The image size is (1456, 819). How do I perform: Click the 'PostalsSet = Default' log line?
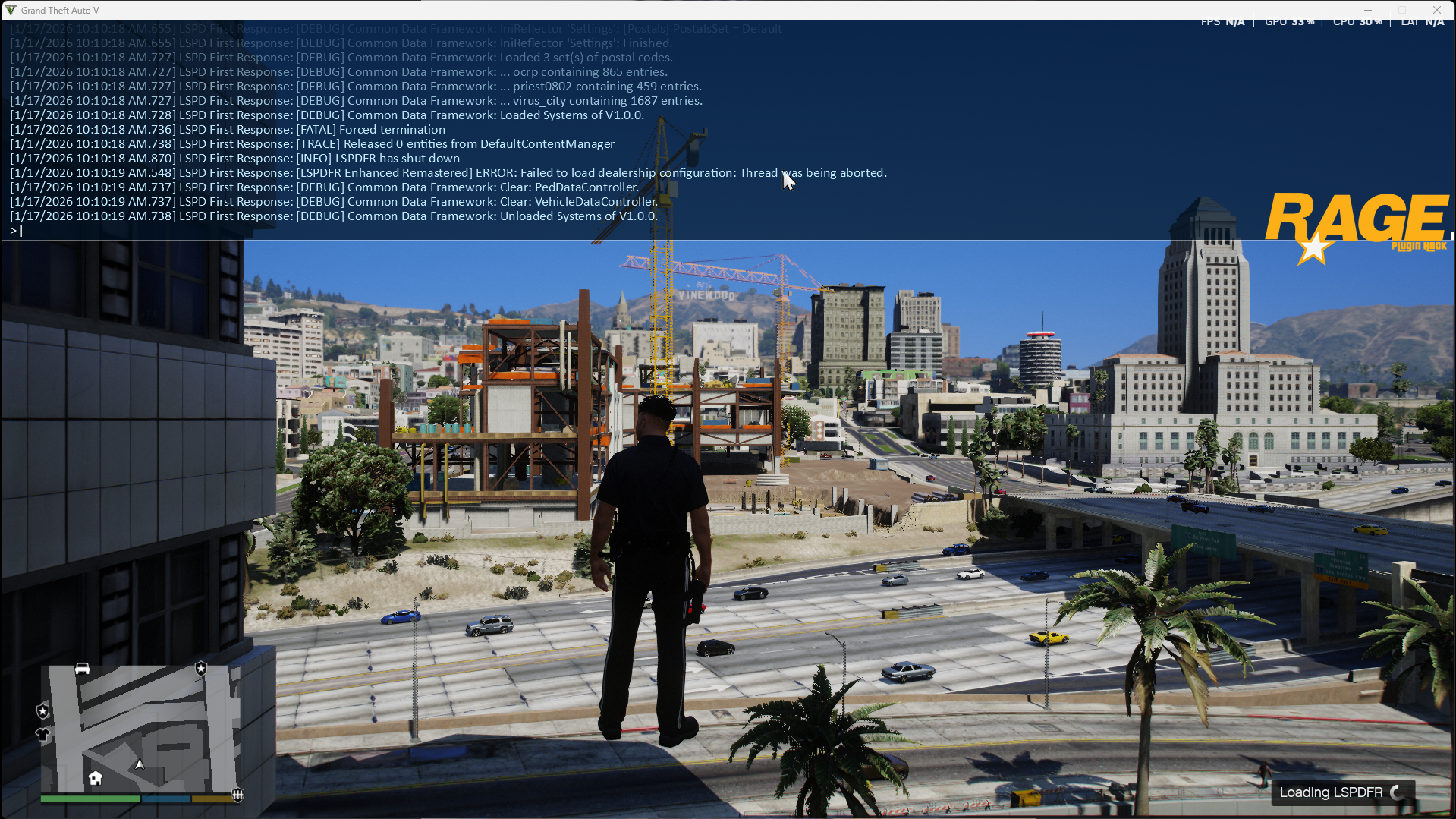pos(396,29)
